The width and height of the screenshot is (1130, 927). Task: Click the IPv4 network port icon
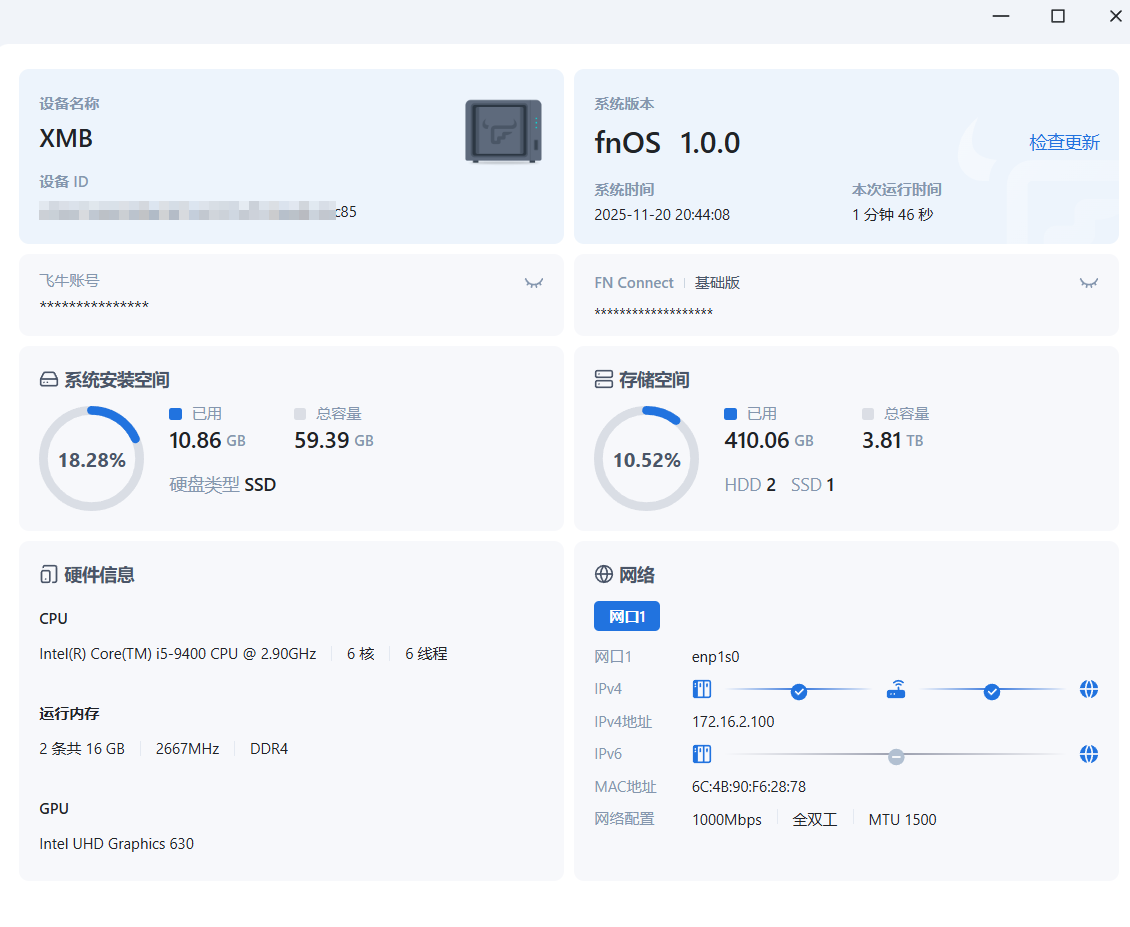[702, 689]
